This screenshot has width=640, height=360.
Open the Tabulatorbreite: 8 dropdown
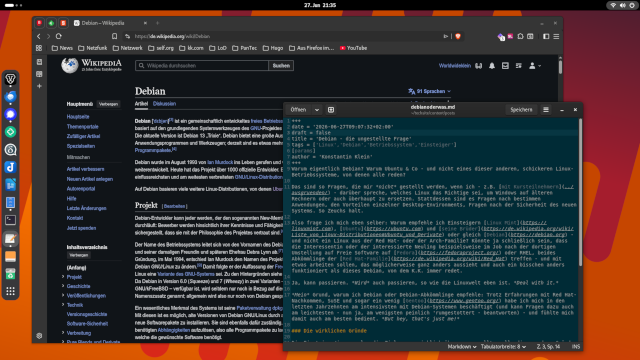pyautogui.click(x=503, y=347)
